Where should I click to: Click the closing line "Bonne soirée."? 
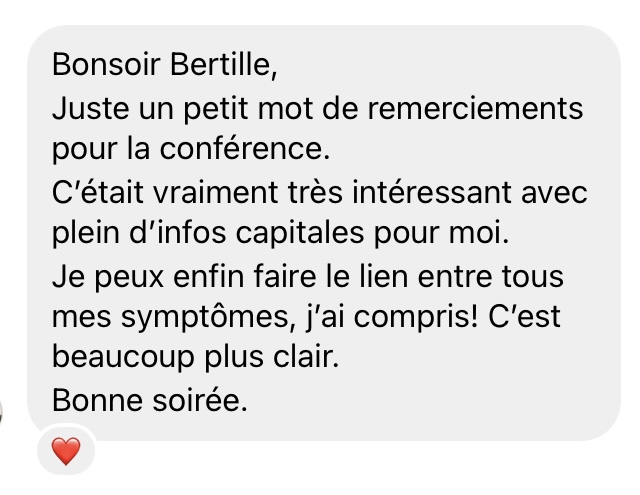(149, 400)
